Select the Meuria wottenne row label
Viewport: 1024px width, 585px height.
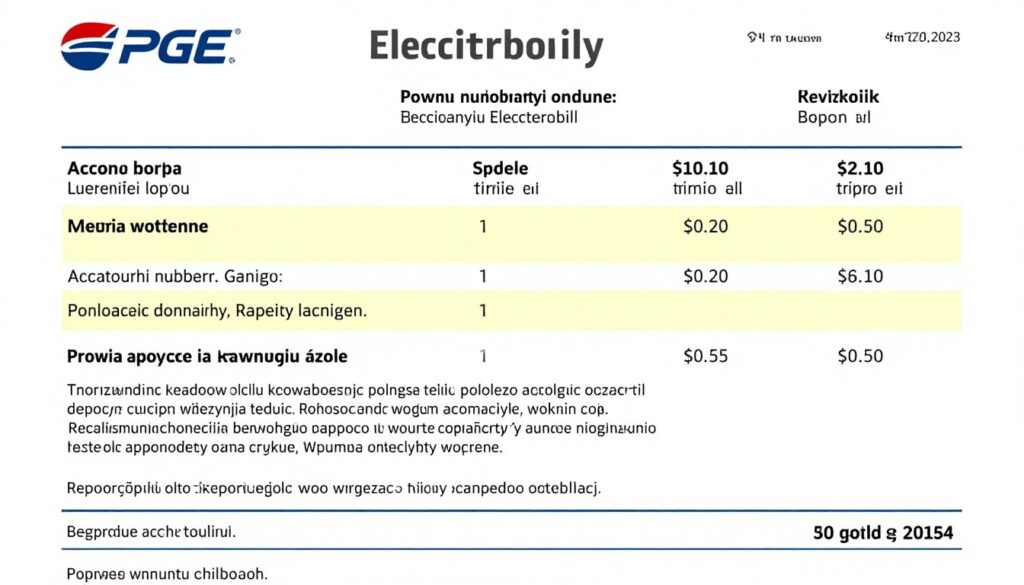pos(138,226)
